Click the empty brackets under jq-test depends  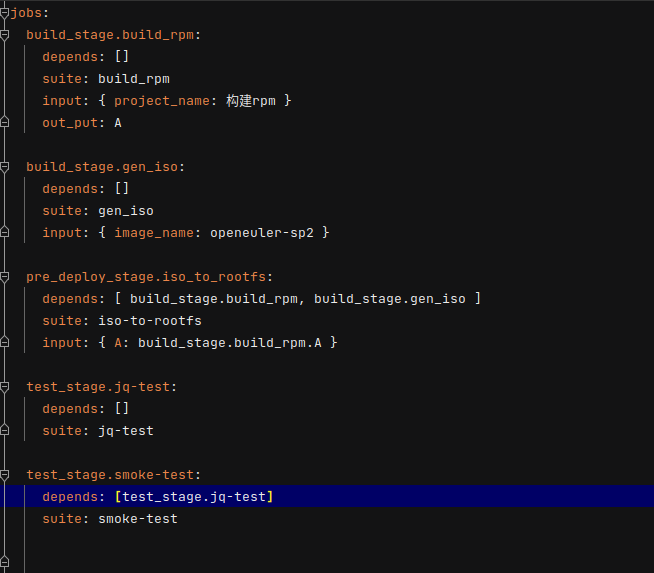click(x=122, y=409)
